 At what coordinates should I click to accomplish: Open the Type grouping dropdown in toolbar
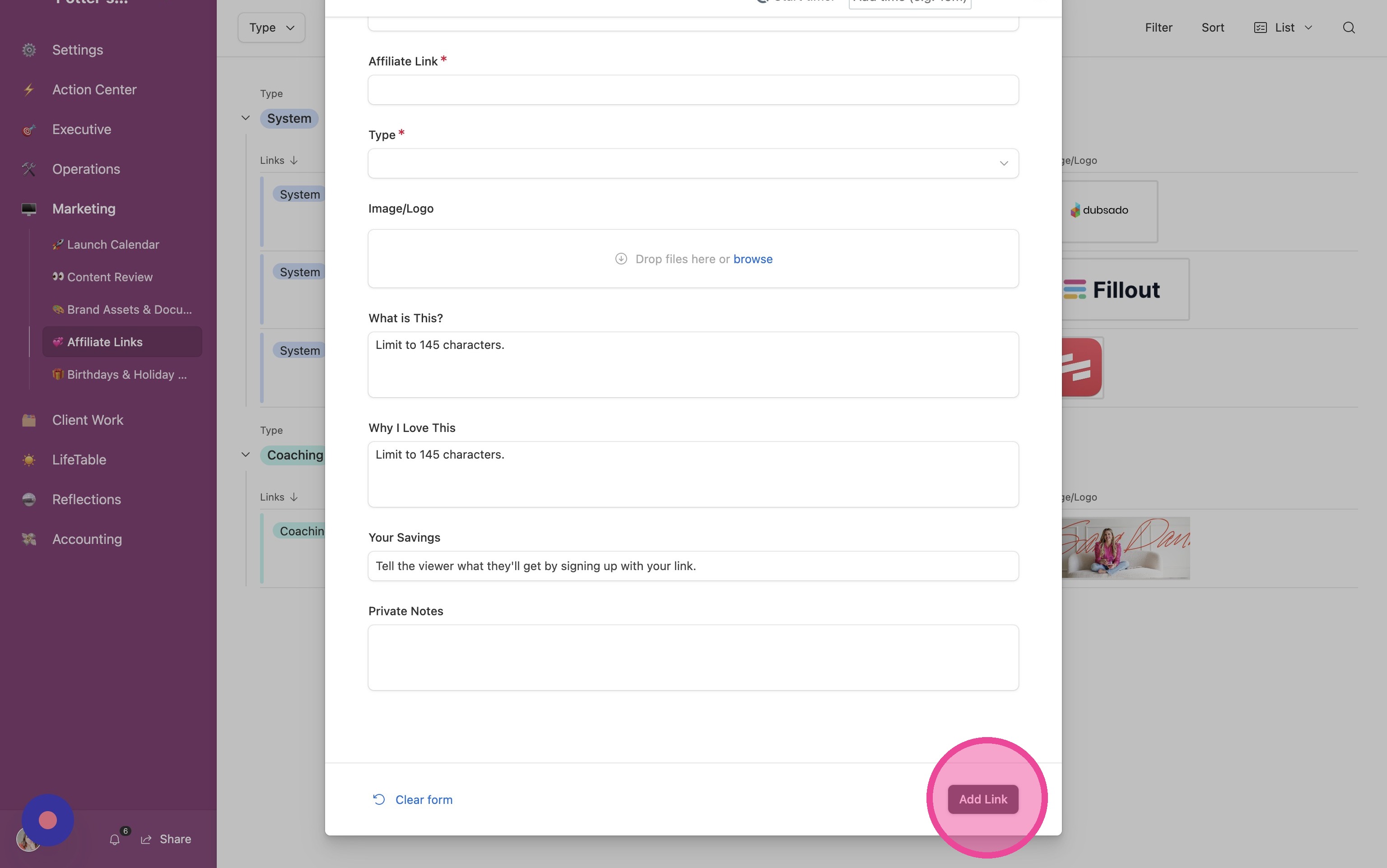click(271, 28)
